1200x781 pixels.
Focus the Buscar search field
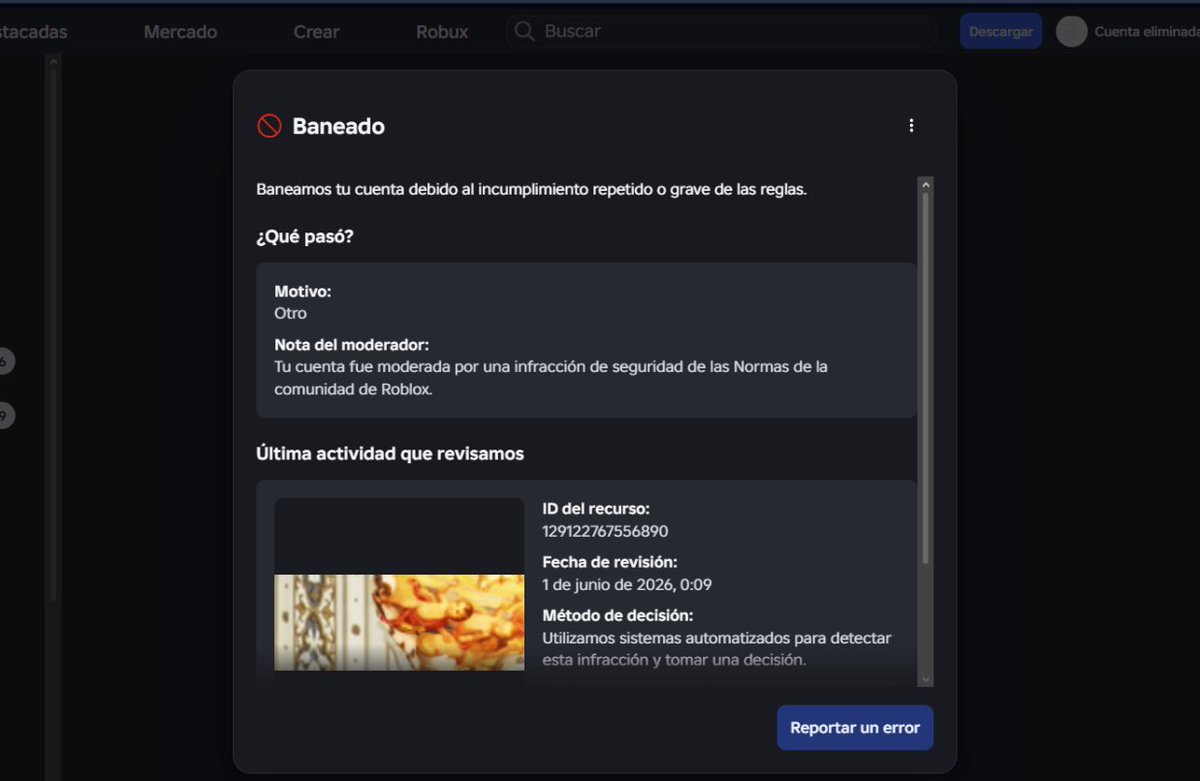(722, 31)
